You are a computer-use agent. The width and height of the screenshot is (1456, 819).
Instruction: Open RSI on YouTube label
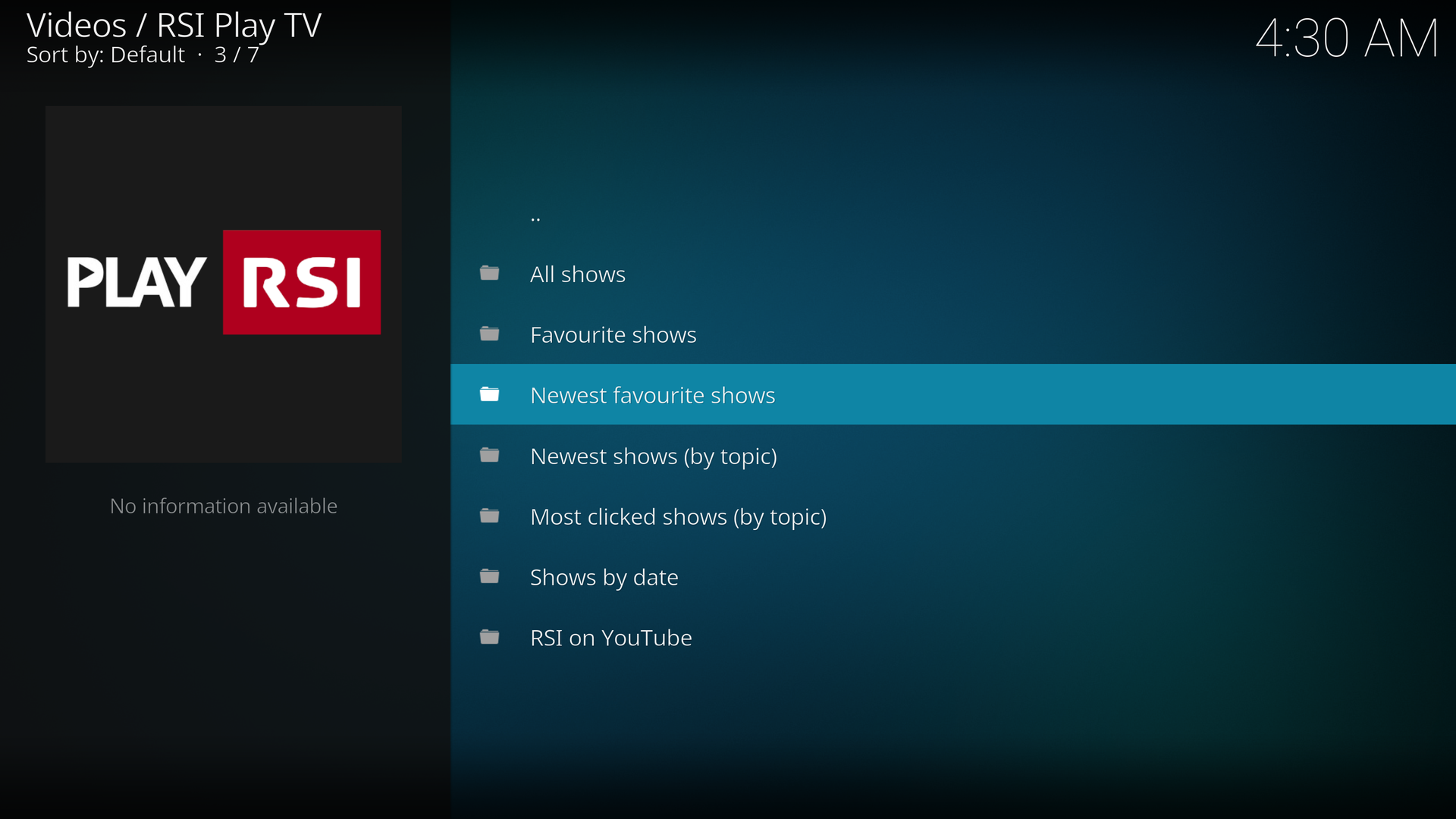pyautogui.click(x=610, y=639)
